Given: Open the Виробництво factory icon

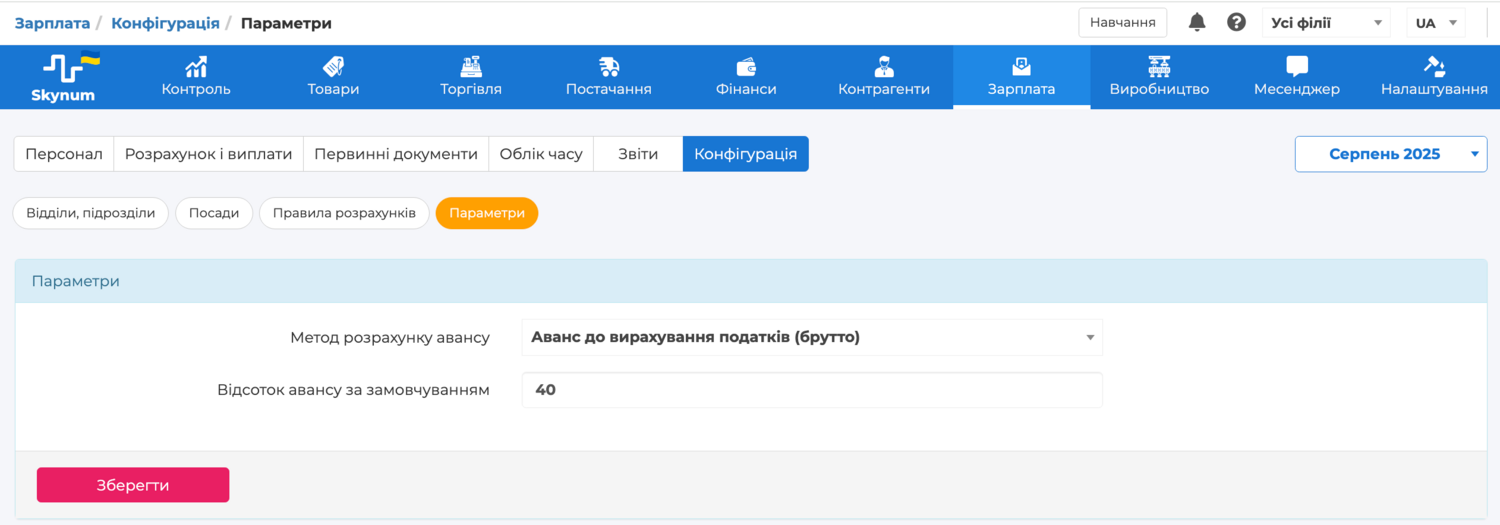Looking at the screenshot, I should pos(1159,67).
